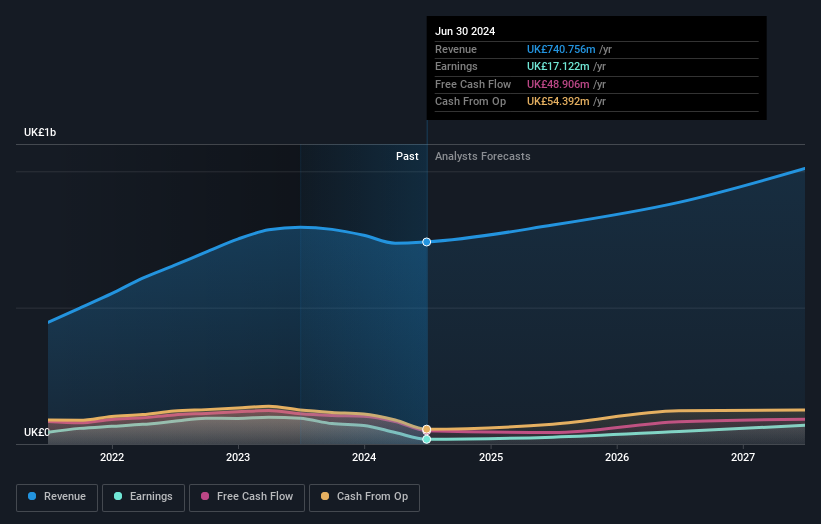Screen dimensions: 821x524
Task: Click the UK£54.392m cash from op value
Action: coord(558,102)
